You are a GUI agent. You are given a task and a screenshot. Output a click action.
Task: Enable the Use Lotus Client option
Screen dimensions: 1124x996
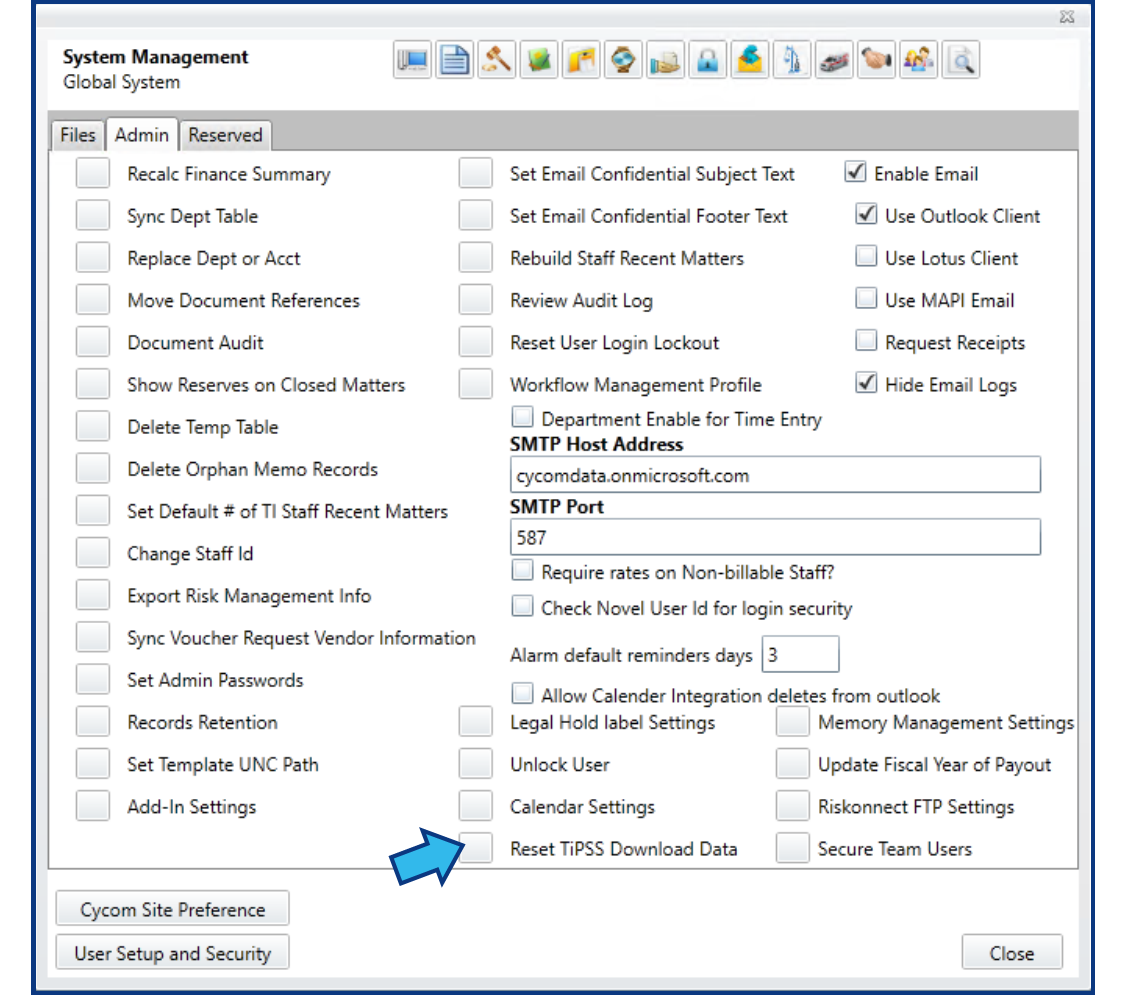[866, 258]
